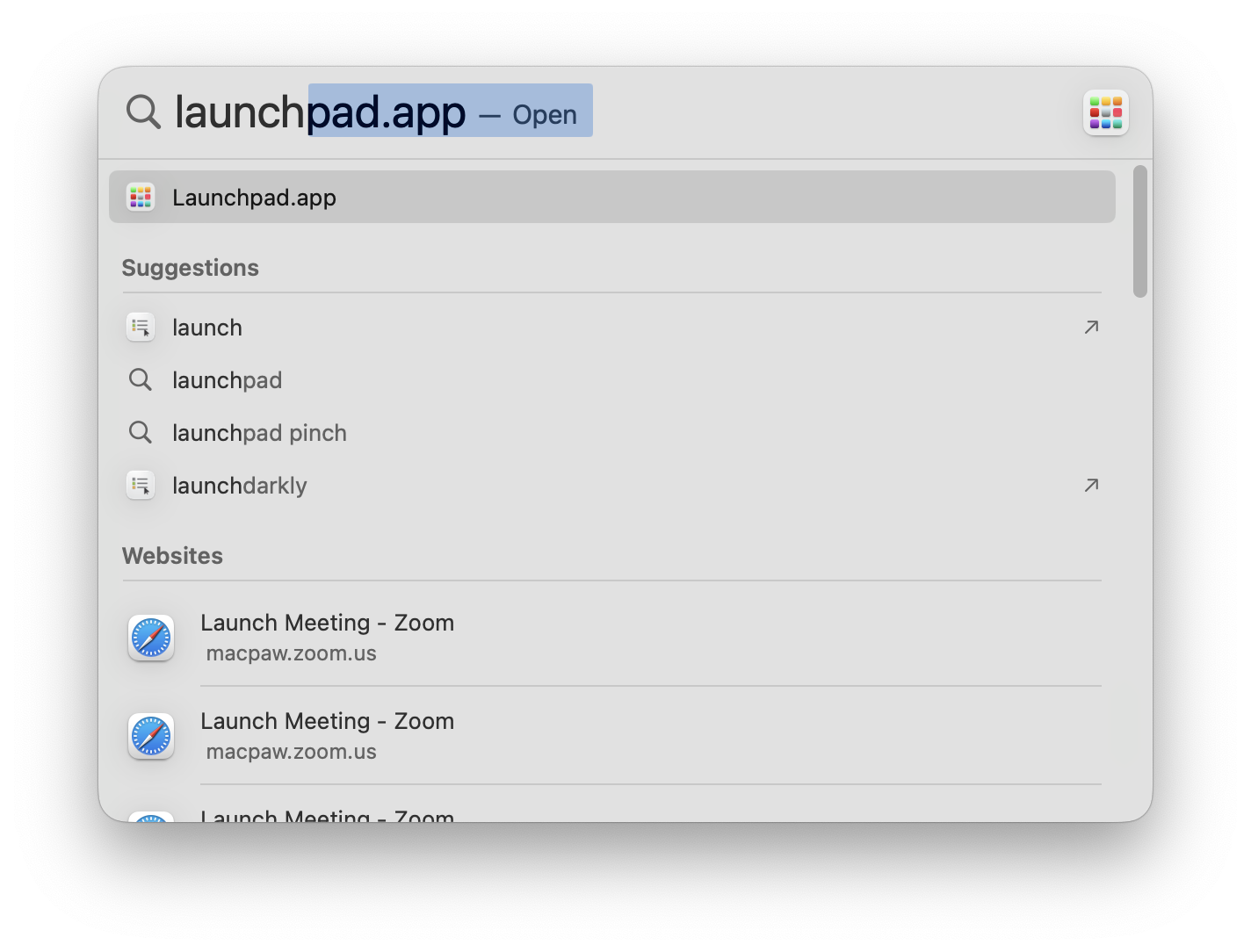The image size is (1251, 952).
Task: Click the recent-search icon beside 'launch'
Action: pos(141,327)
